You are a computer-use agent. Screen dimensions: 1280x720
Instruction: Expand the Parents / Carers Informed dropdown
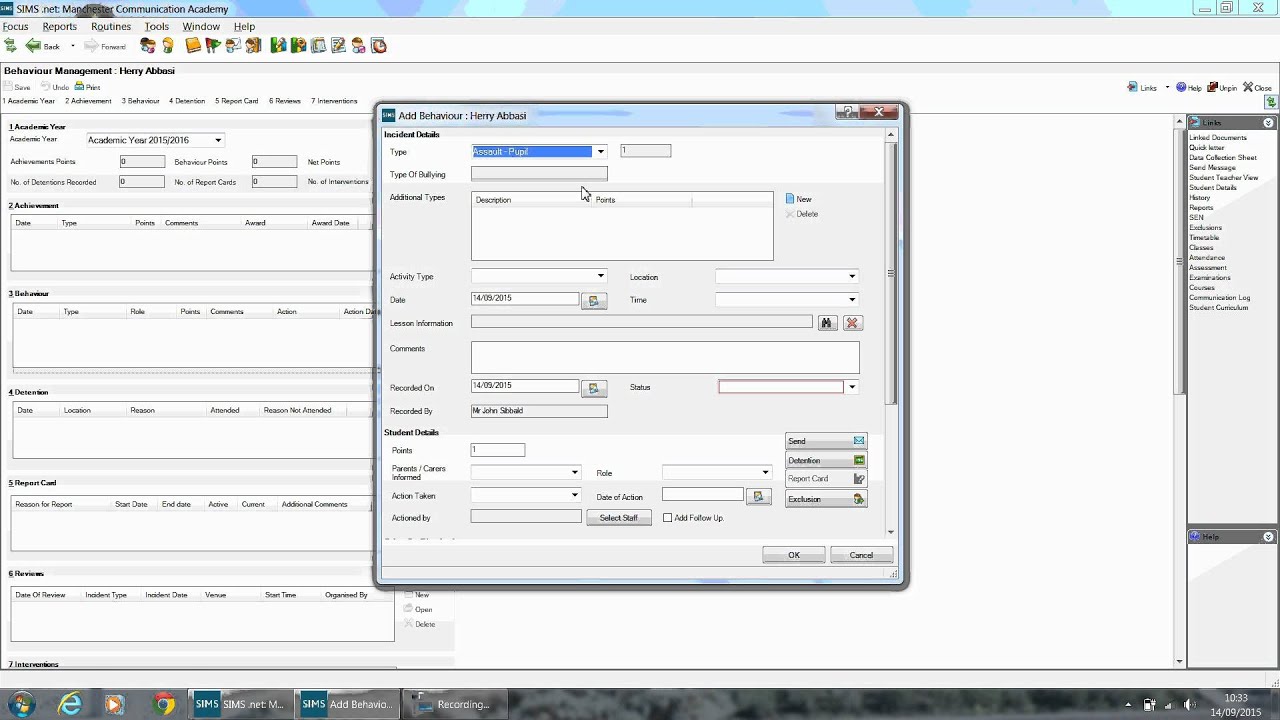click(574, 472)
